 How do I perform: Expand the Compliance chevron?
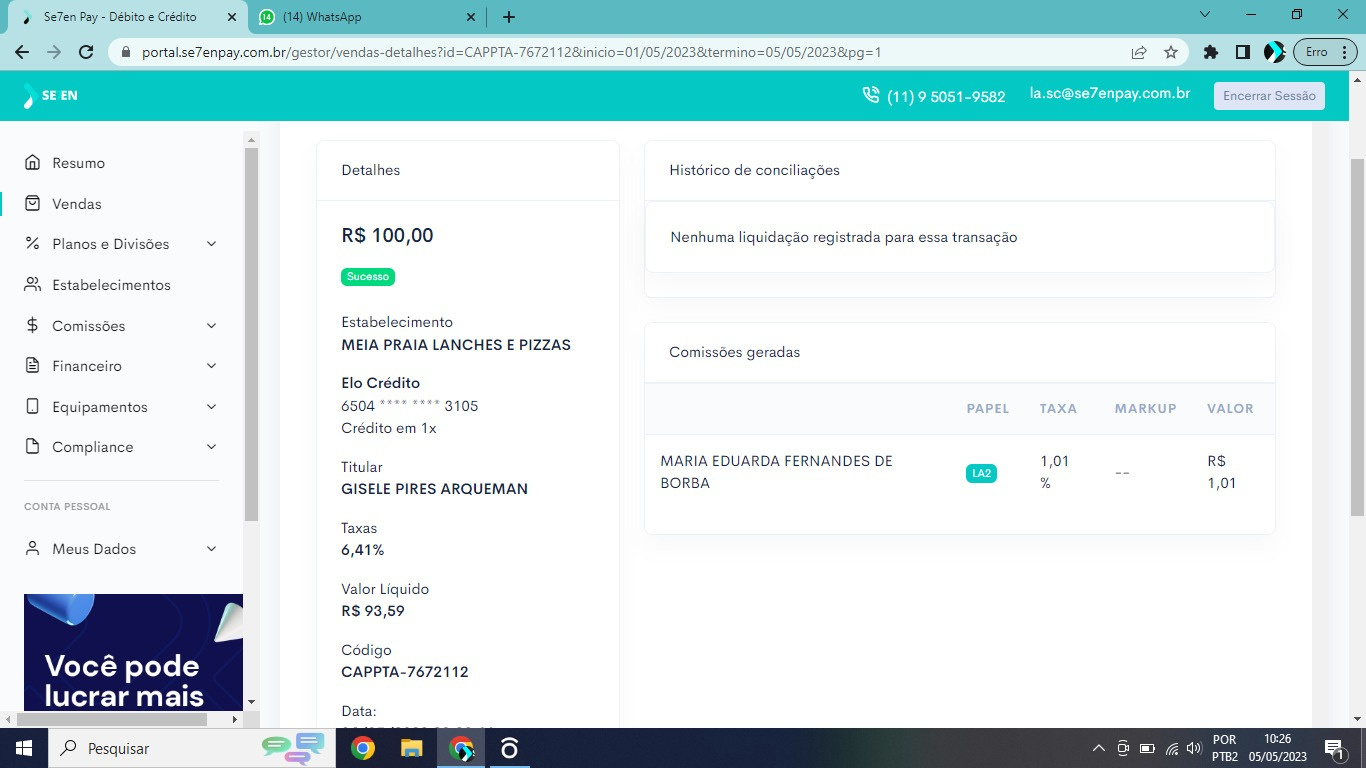pyautogui.click(x=211, y=447)
